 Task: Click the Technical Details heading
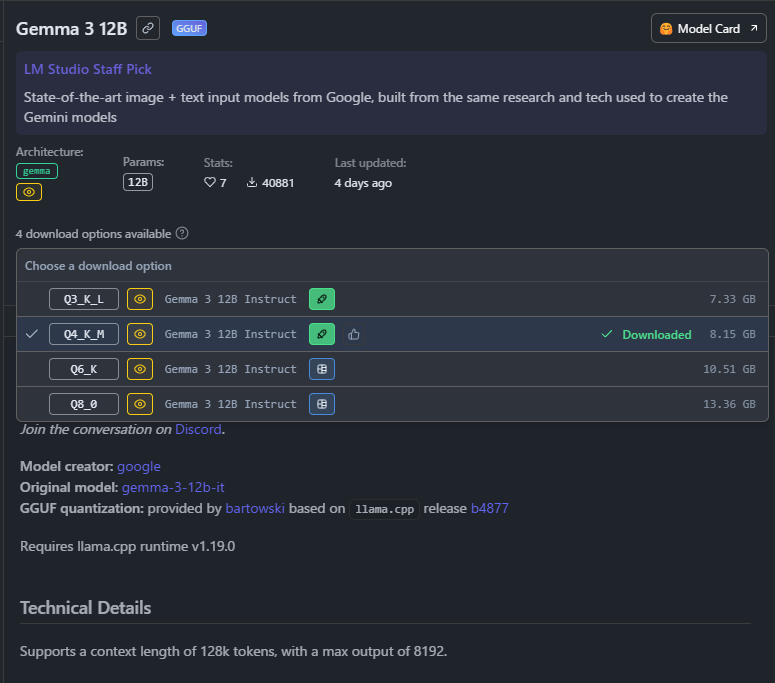click(86, 608)
